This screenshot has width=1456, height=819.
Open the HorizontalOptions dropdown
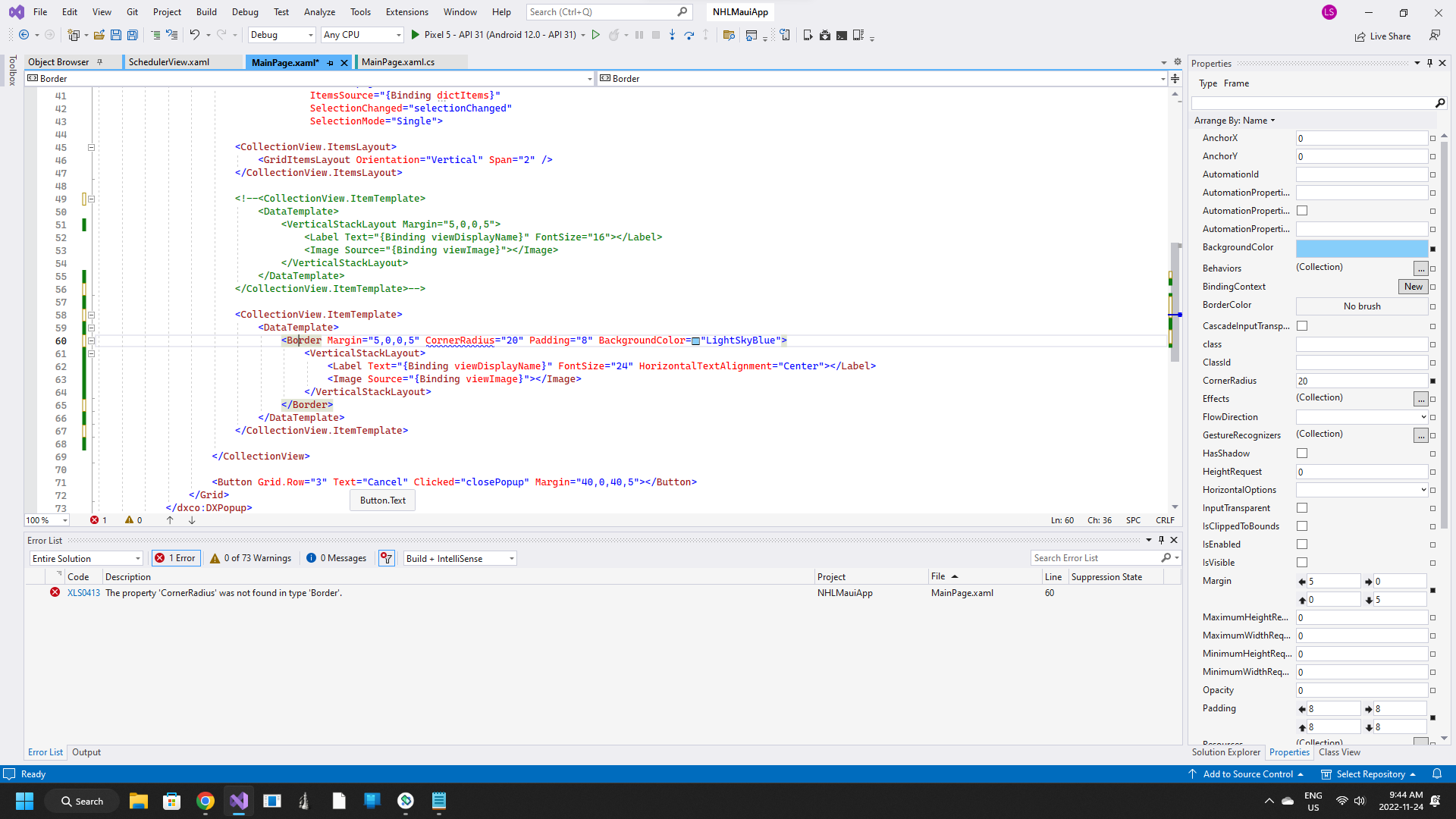tap(1362, 490)
